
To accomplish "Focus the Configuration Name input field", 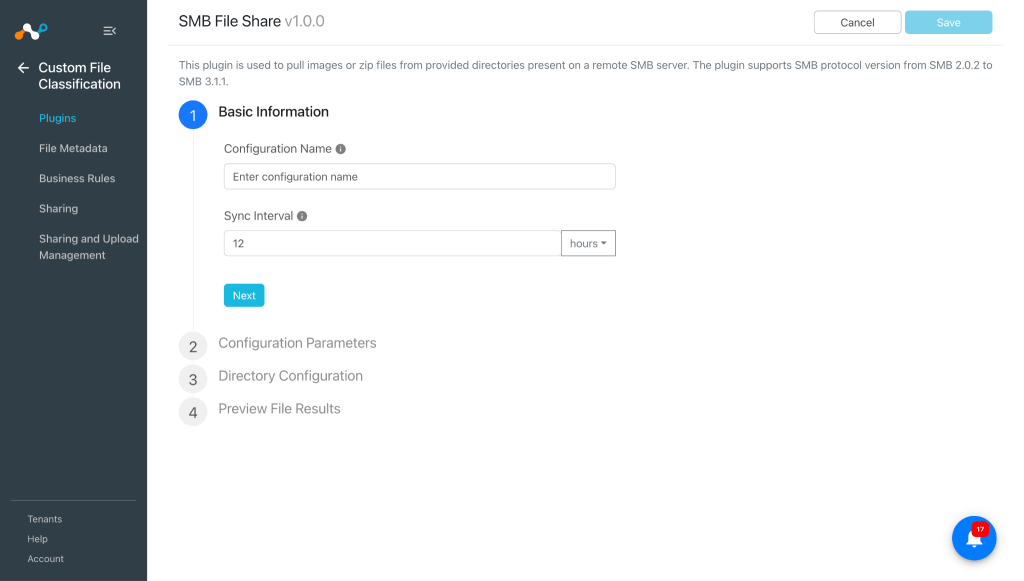I will 419,177.
